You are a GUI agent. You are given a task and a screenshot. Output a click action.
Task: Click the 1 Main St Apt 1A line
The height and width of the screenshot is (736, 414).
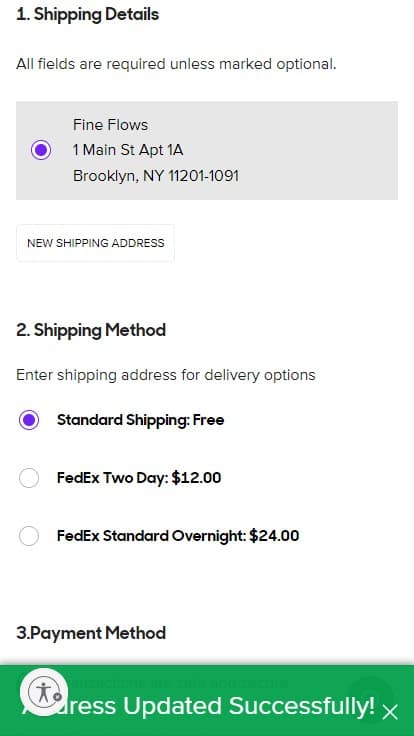(128, 150)
